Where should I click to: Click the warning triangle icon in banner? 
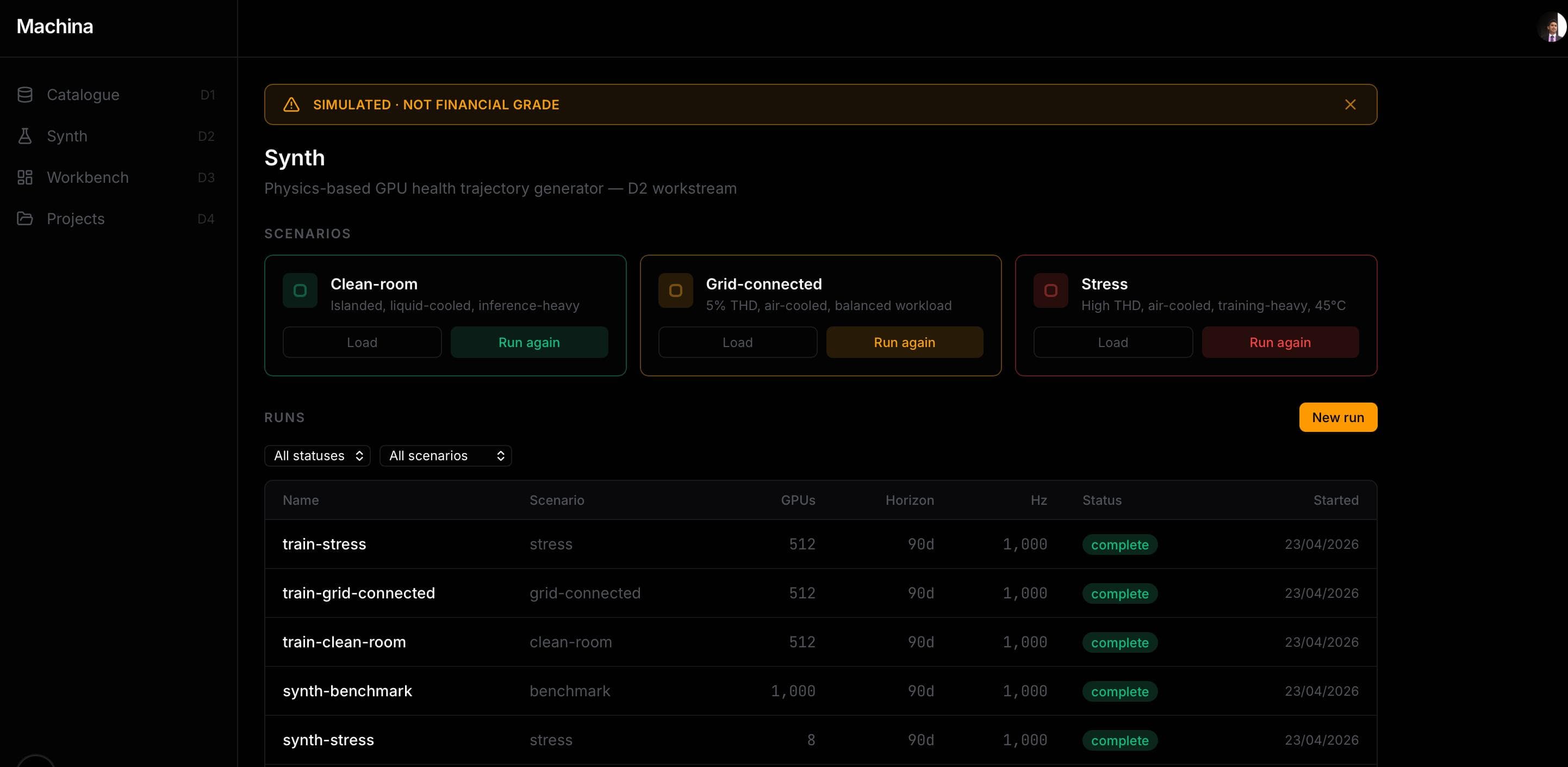[x=291, y=105]
